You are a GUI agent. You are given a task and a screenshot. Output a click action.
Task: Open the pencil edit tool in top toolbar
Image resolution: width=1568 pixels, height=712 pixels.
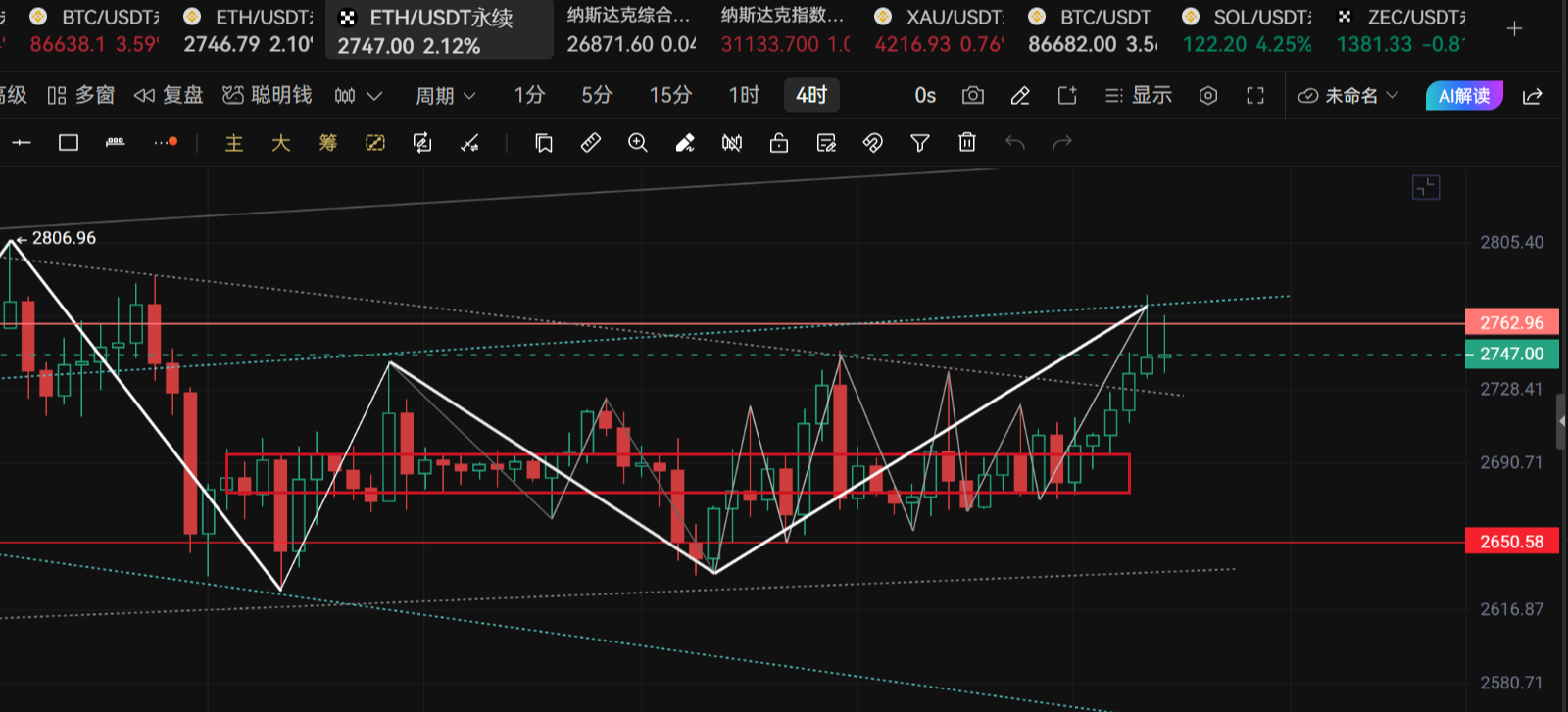point(1020,95)
